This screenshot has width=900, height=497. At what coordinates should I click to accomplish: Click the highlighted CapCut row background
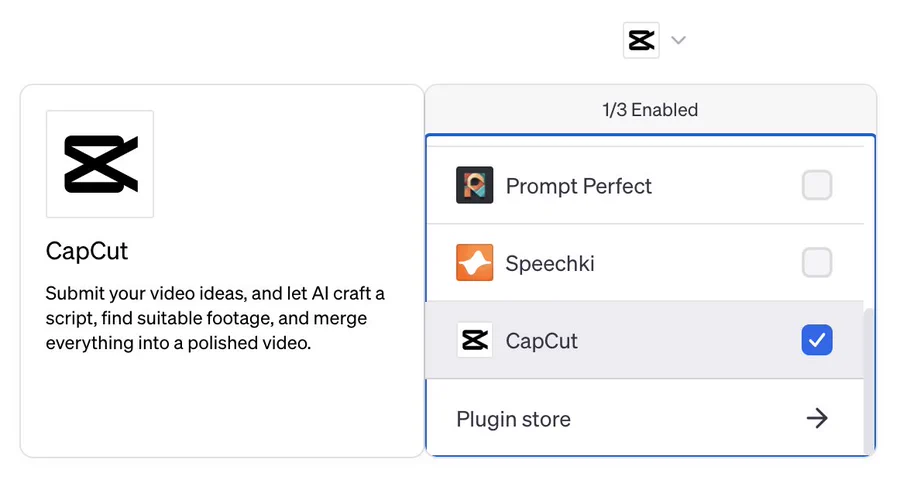(x=645, y=340)
